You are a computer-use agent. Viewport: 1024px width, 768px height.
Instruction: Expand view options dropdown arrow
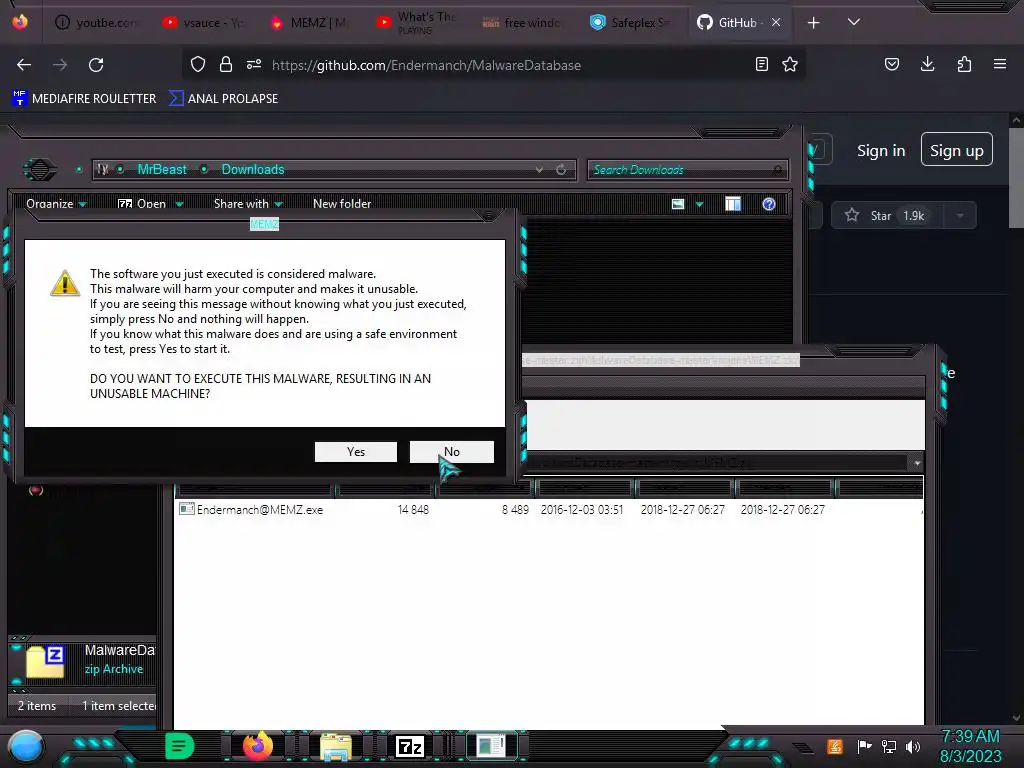(699, 204)
